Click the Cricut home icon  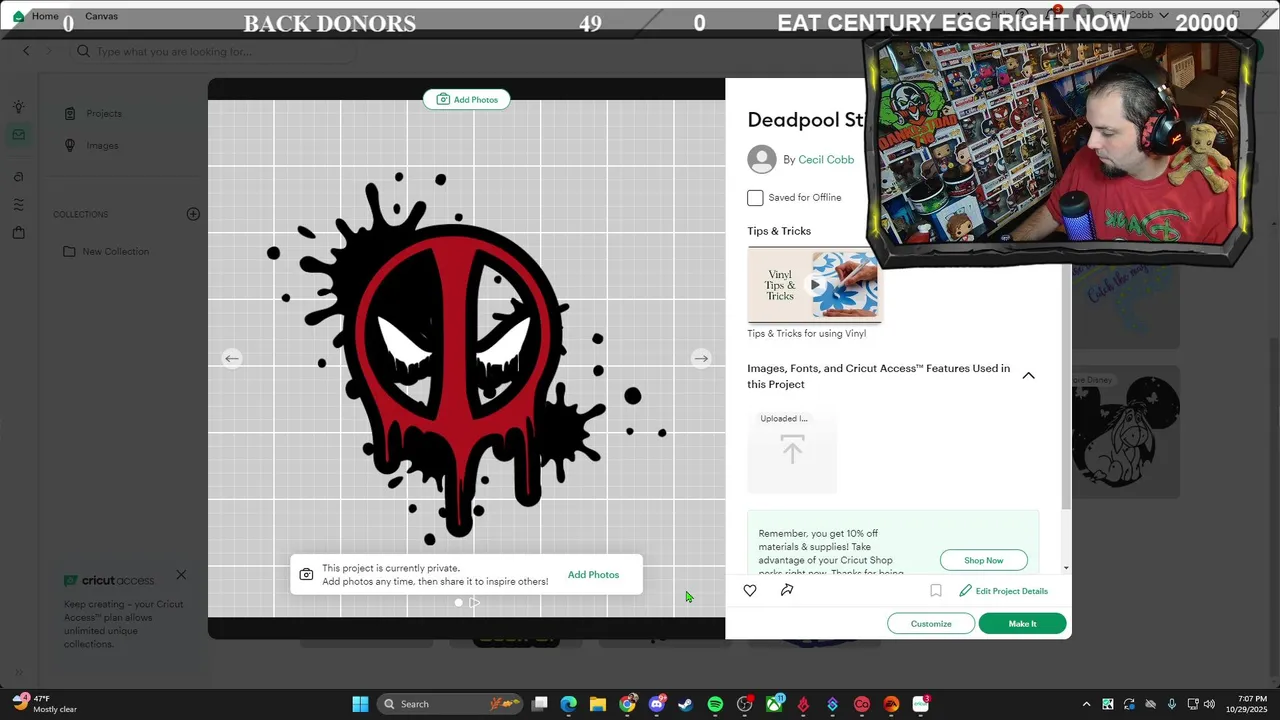[x=18, y=16]
